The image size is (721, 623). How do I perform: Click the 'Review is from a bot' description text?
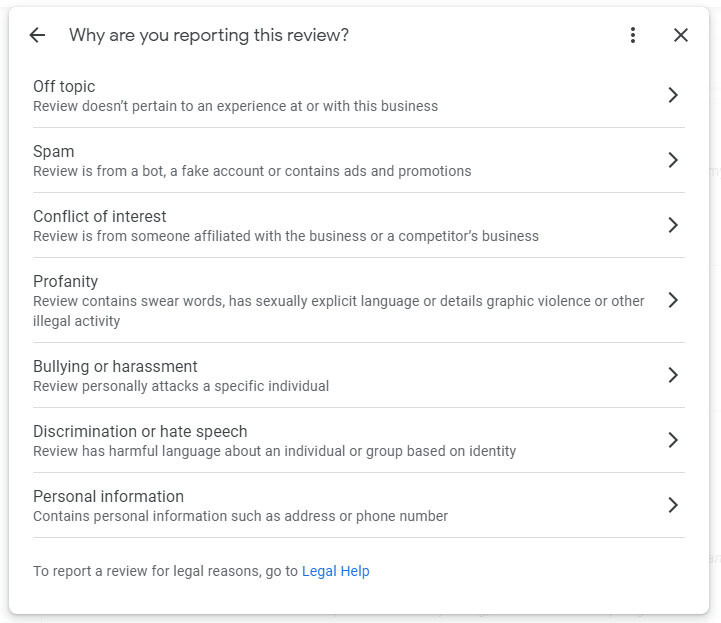(252, 171)
